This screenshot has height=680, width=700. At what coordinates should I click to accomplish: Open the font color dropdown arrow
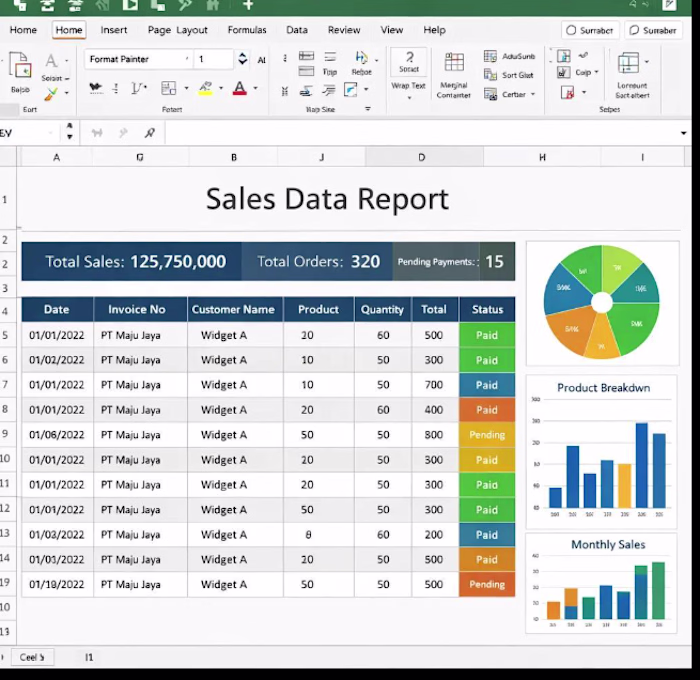pyautogui.click(x=255, y=88)
